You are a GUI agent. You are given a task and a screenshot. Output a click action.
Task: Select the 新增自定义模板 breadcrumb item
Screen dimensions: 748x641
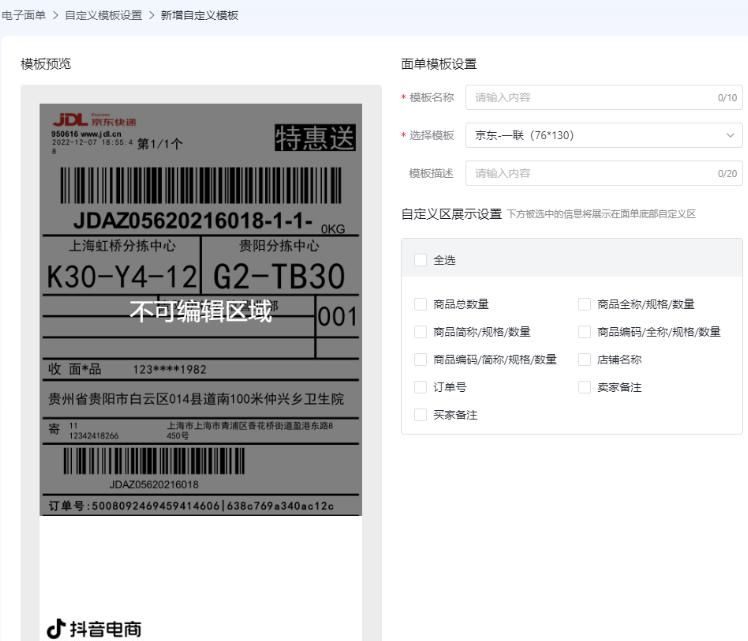(199, 15)
